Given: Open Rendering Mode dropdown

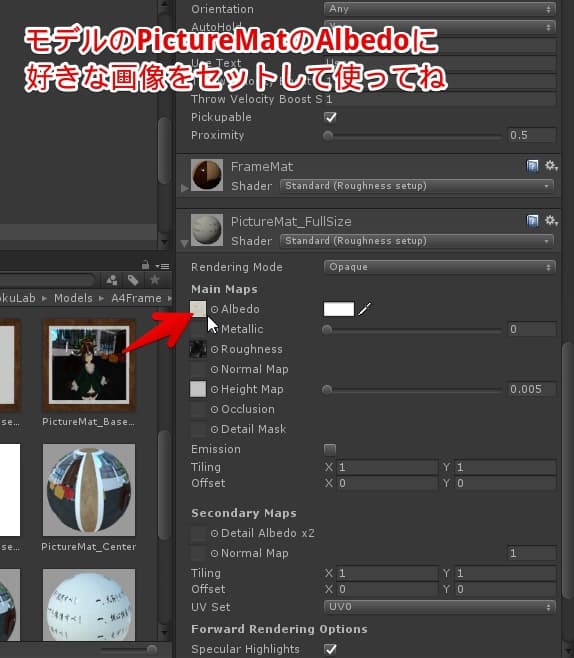Looking at the screenshot, I should [440, 267].
